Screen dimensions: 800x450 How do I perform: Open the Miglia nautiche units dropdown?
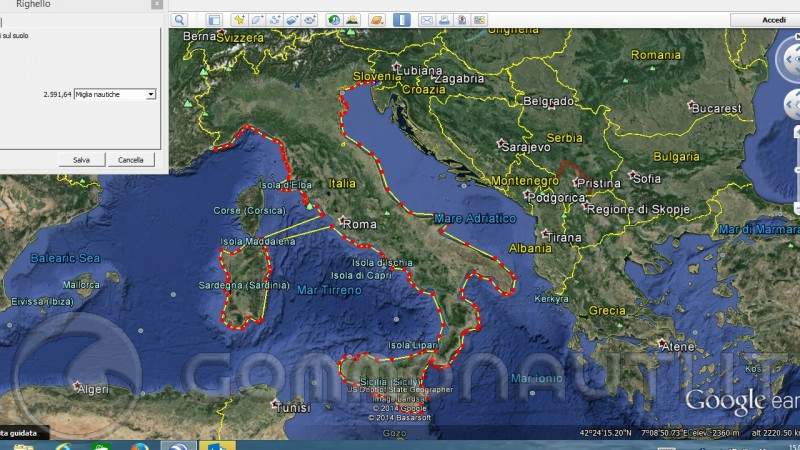pos(115,94)
